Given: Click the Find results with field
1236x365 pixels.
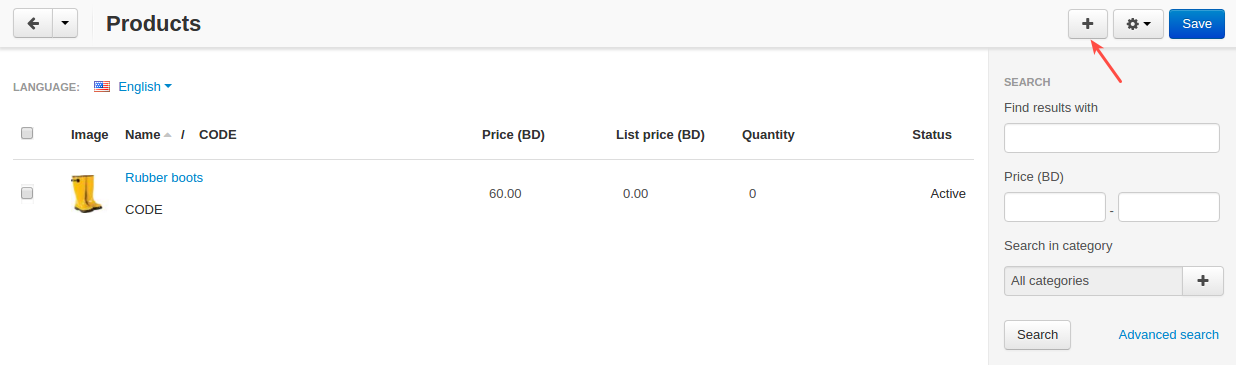Looking at the screenshot, I should tap(1112, 138).
